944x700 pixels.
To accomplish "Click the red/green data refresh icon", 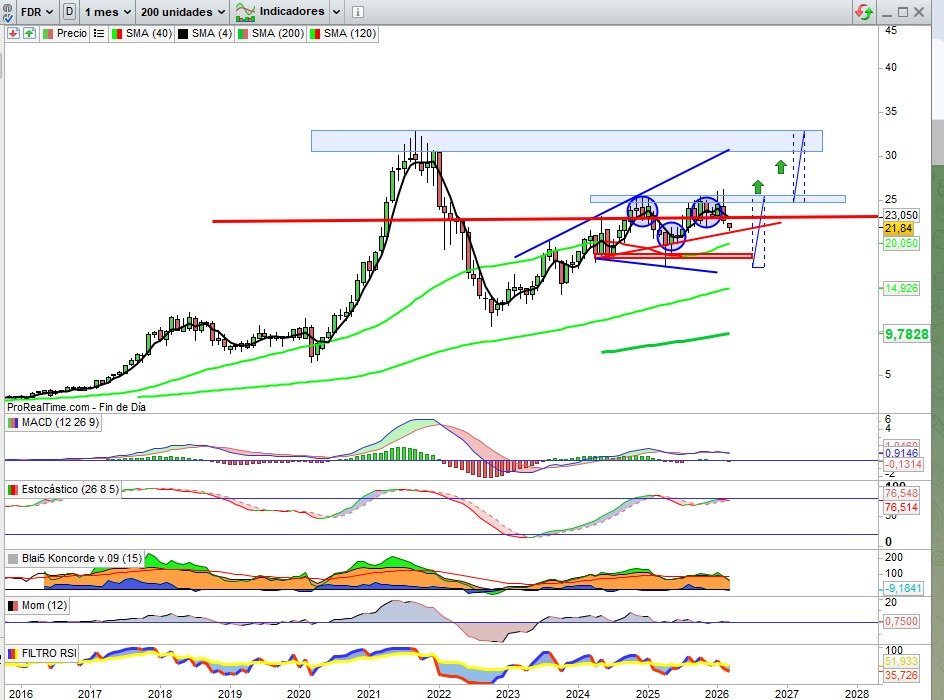I will [x=861, y=11].
